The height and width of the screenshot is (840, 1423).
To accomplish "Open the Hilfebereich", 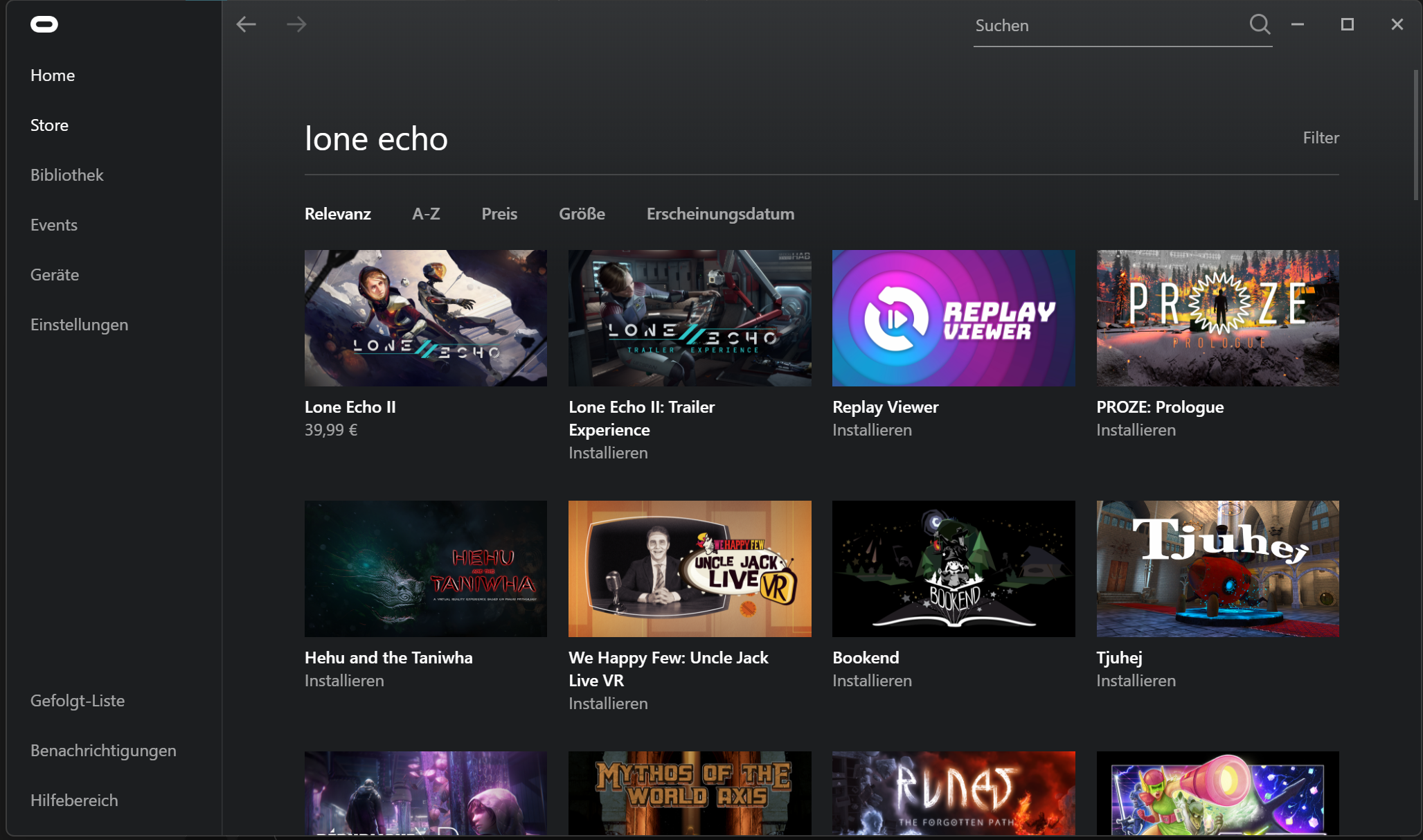I will click(74, 801).
